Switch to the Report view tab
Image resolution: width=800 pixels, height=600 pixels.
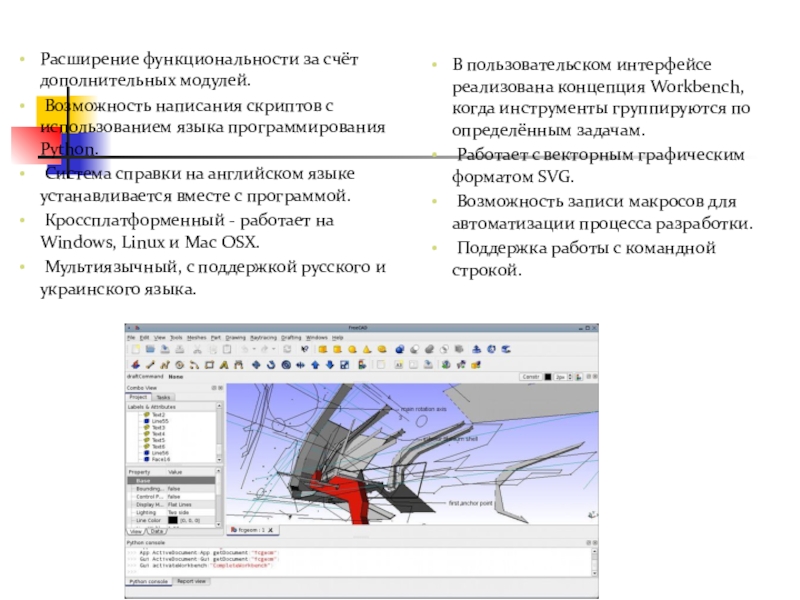point(191,581)
